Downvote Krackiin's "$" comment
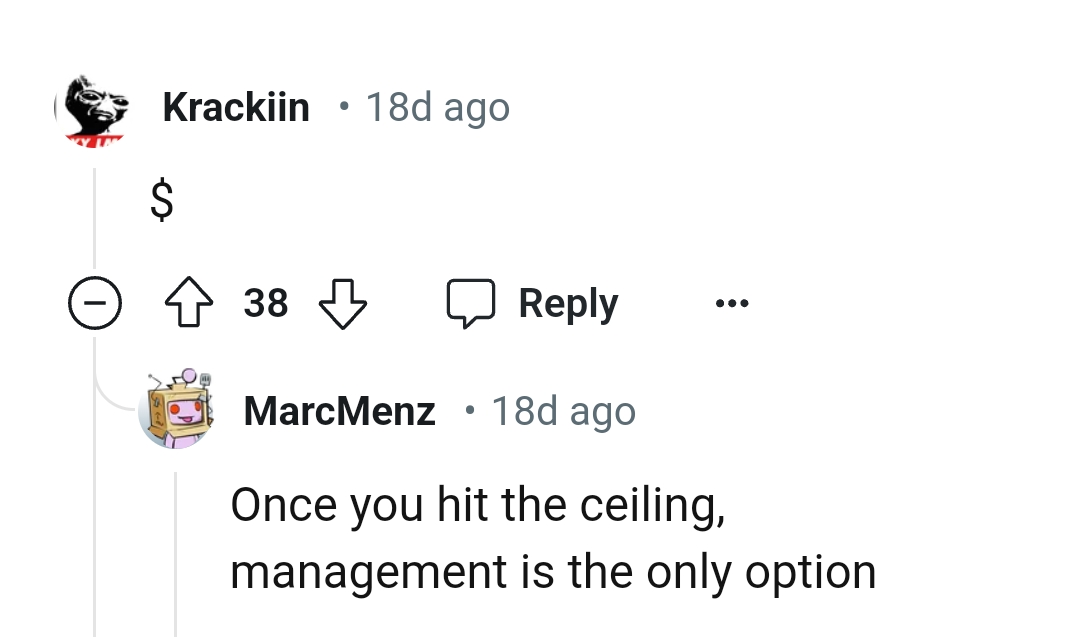1079x637 pixels. pos(342,302)
